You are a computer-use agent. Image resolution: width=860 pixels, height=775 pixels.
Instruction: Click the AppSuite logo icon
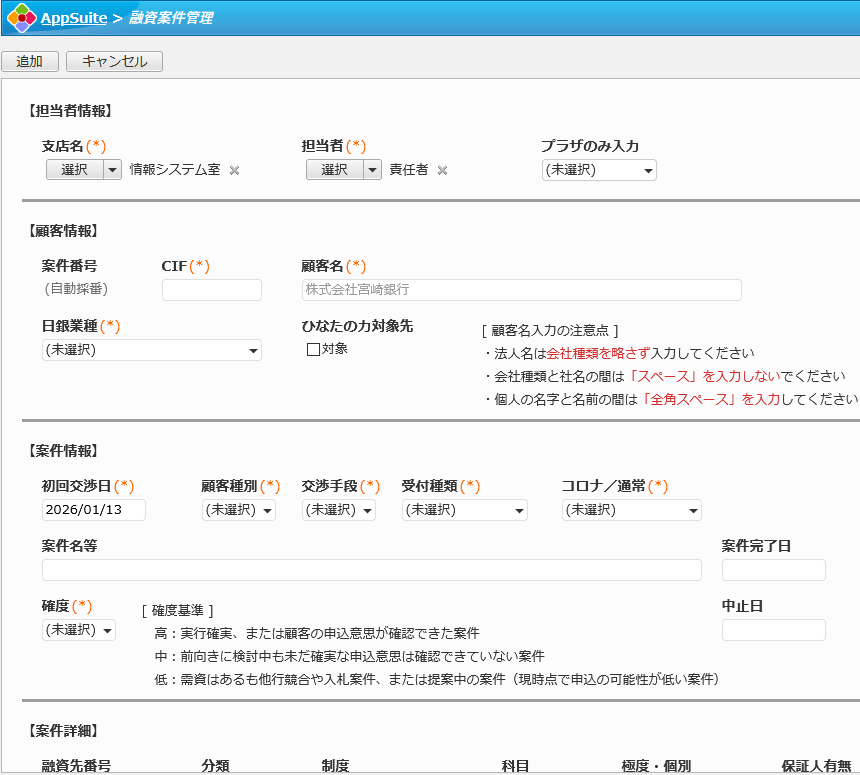[x=21, y=18]
